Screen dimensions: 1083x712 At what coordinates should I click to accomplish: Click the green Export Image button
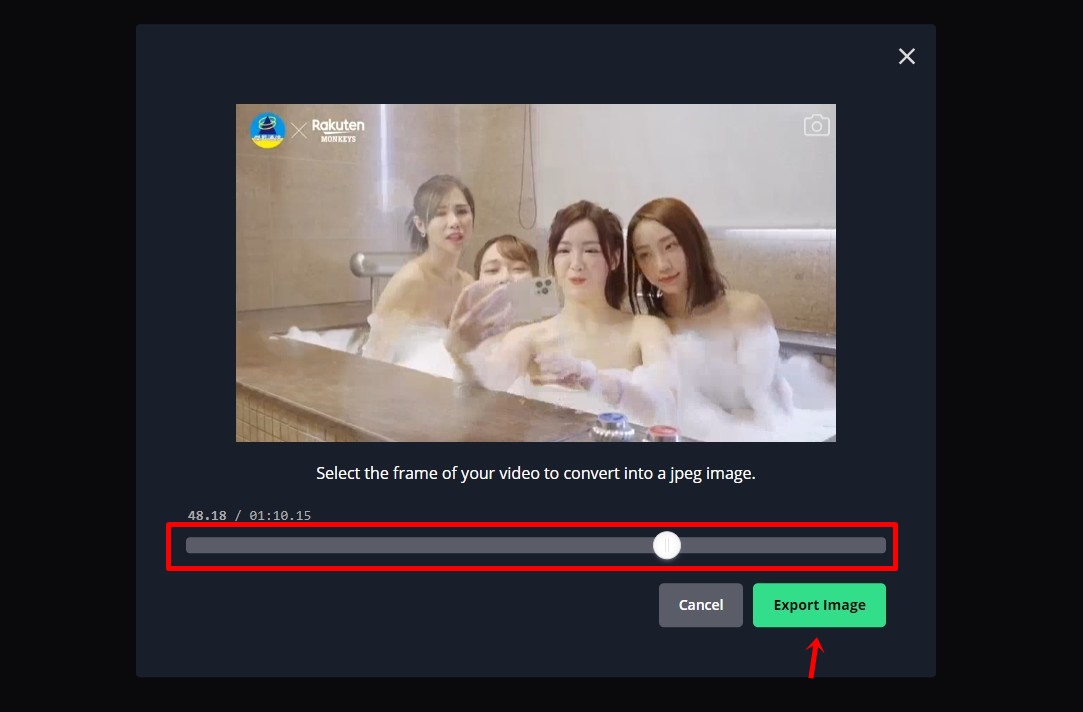(x=819, y=605)
